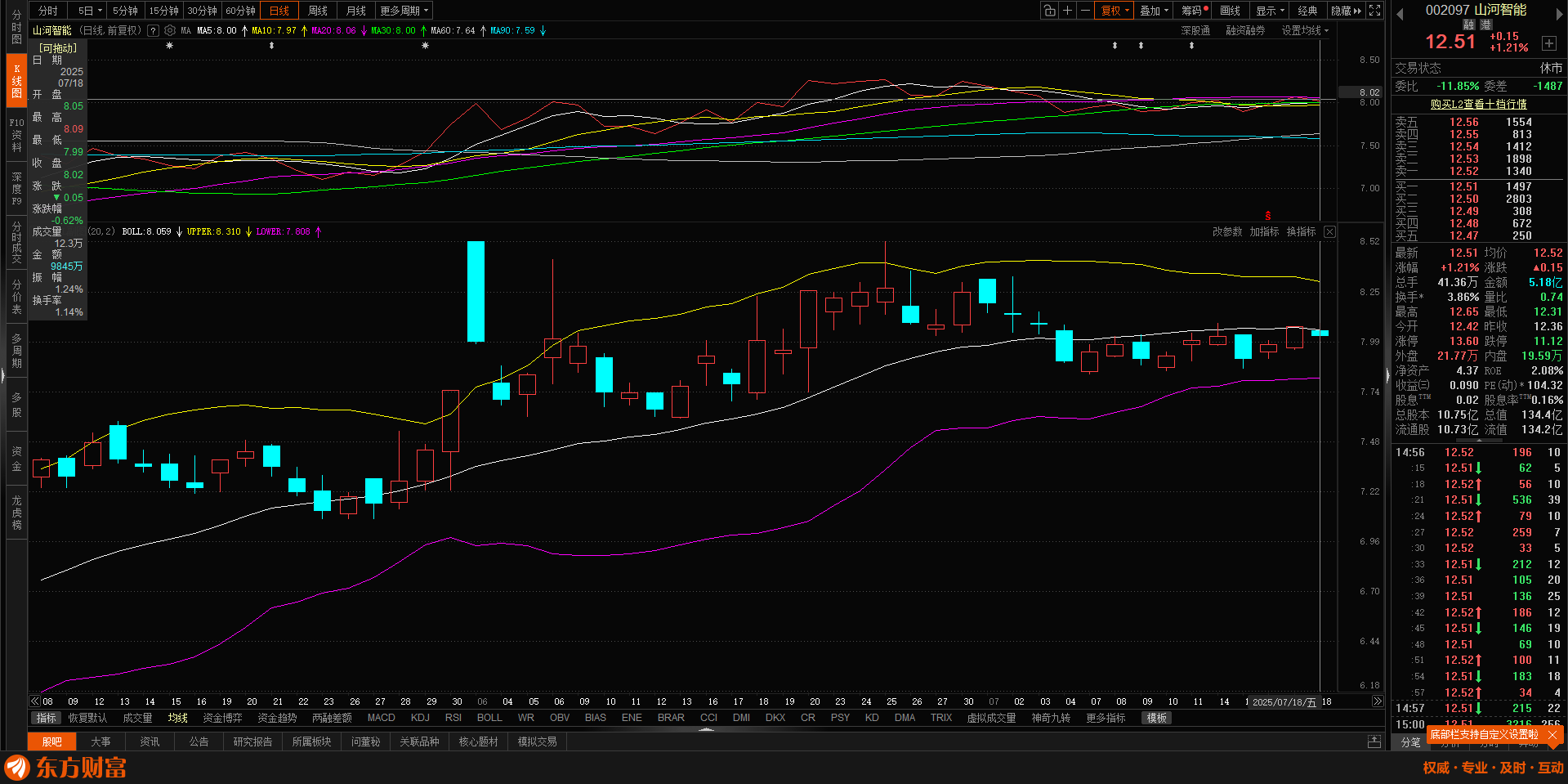Select the MACD indicator
The image size is (1568, 784).
[382, 718]
